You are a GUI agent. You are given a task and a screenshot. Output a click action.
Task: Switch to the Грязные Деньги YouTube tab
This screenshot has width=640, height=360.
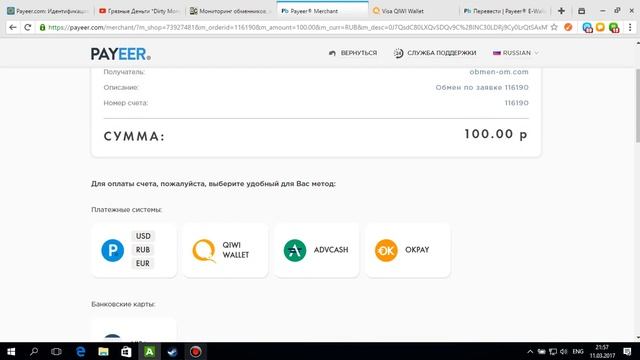point(139,11)
